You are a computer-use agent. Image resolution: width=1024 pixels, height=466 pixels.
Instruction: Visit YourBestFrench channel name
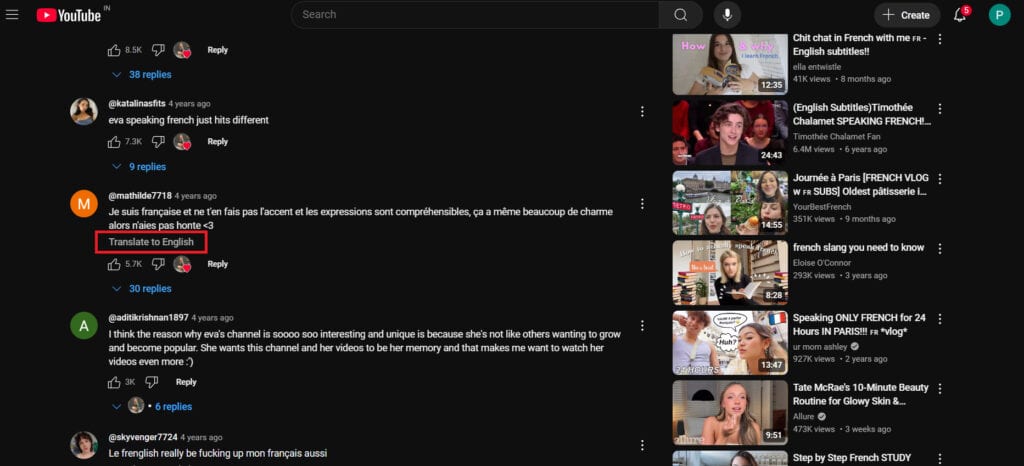[822, 206]
